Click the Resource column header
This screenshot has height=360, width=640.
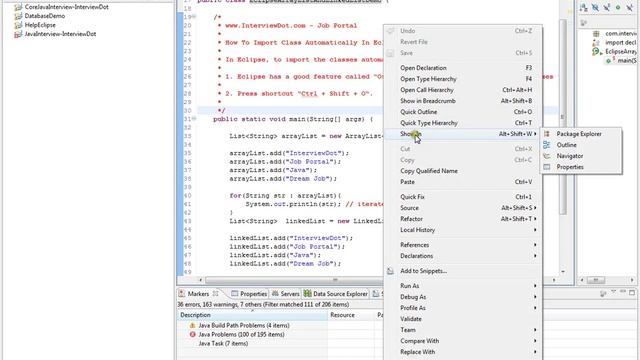[351, 315]
